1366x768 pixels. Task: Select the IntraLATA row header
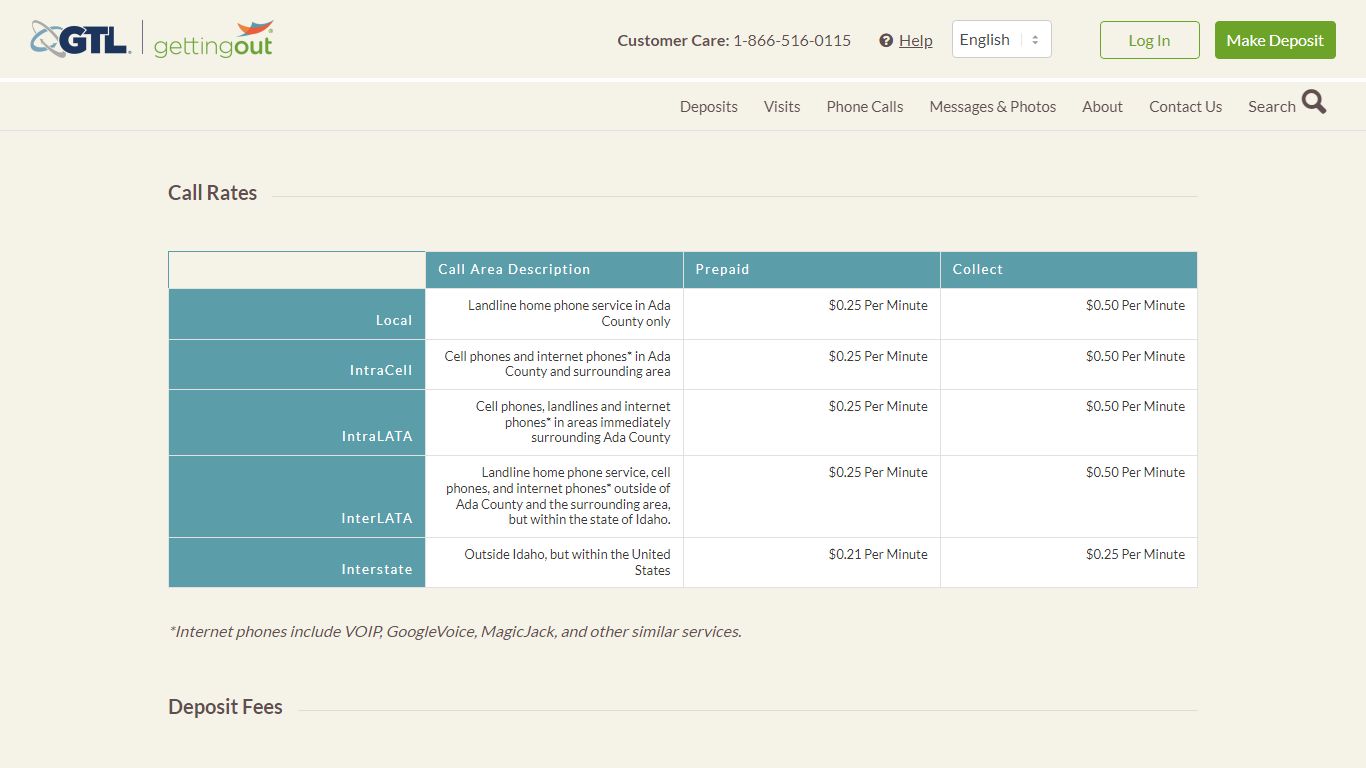tap(297, 423)
